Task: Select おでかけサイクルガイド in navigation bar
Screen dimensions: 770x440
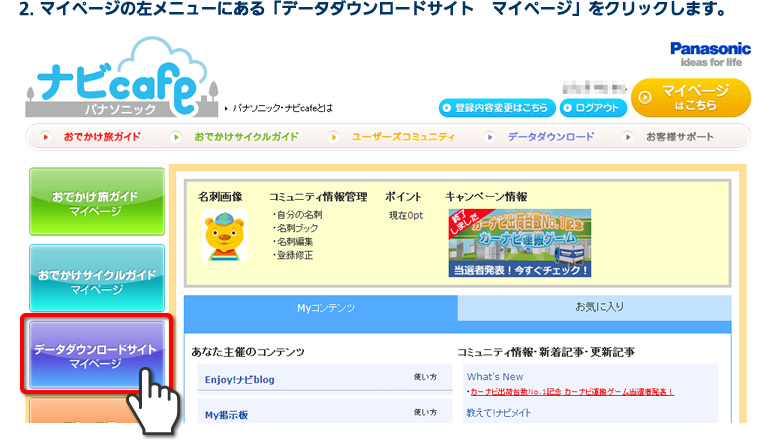Action: pyautogui.click(x=246, y=137)
